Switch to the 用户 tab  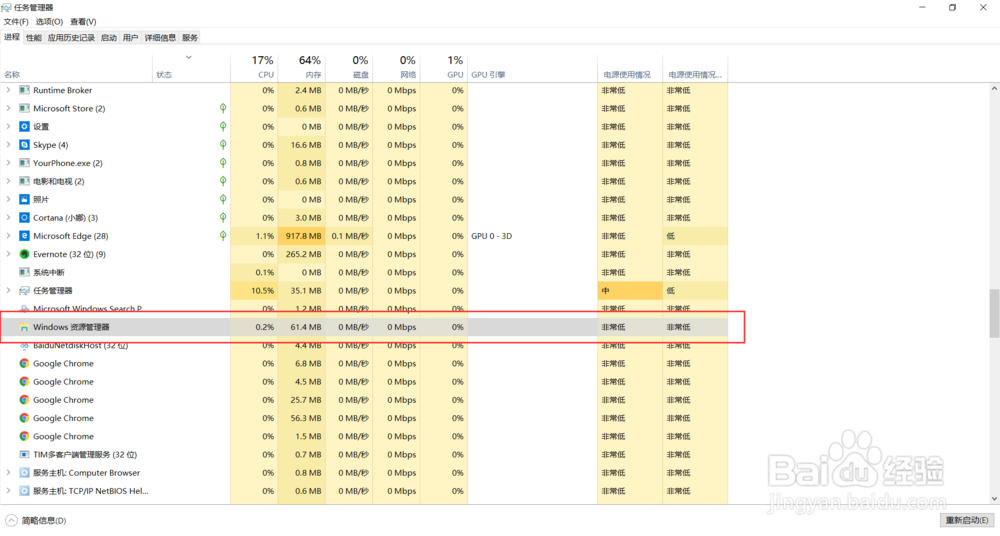[x=130, y=38]
